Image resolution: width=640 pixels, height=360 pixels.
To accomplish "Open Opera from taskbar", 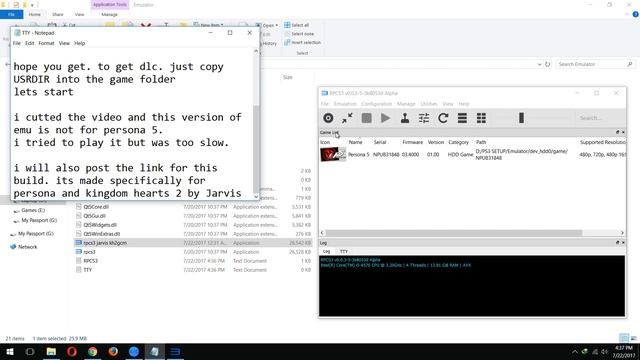I will pos(72,351).
